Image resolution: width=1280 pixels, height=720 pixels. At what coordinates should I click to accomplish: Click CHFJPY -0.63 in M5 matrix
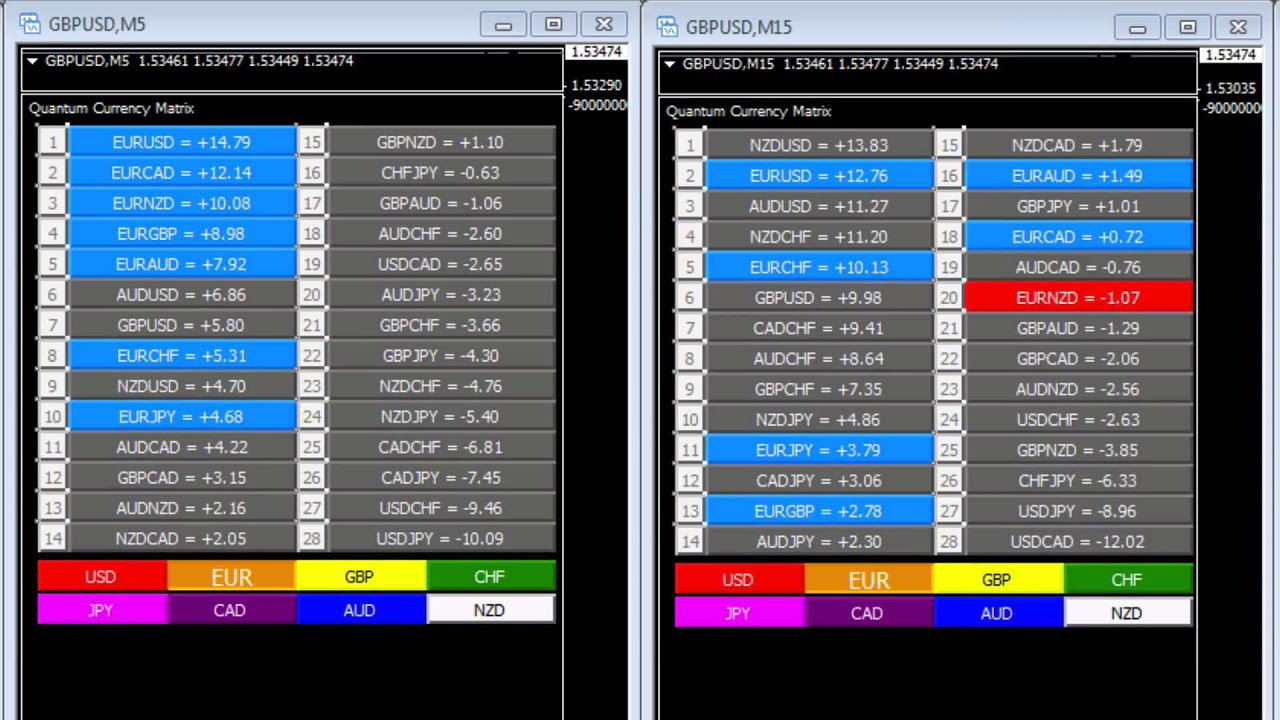[441, 173]
